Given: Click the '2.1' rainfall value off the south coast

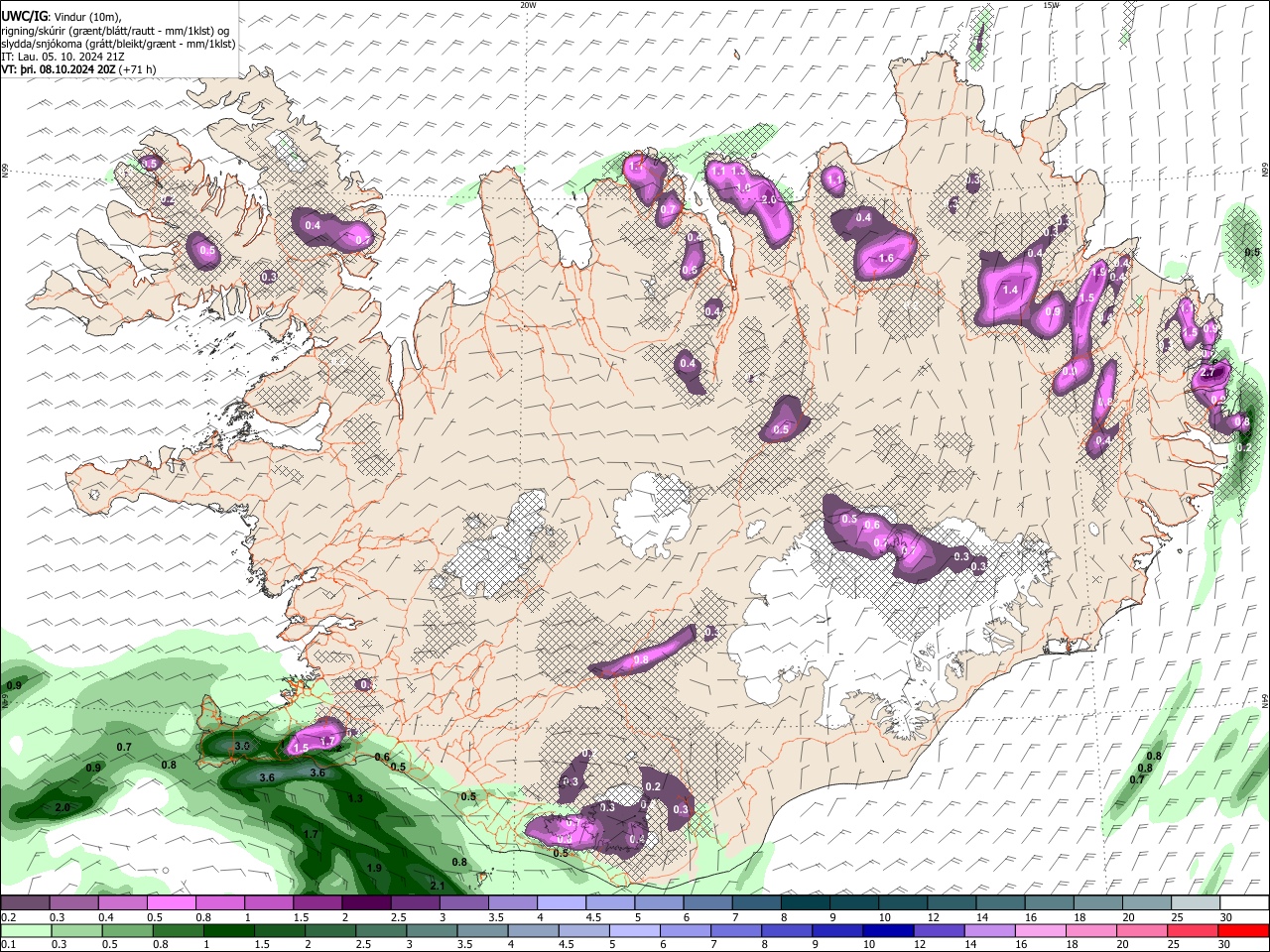Looking at the screenshot, I should point(438,885).
